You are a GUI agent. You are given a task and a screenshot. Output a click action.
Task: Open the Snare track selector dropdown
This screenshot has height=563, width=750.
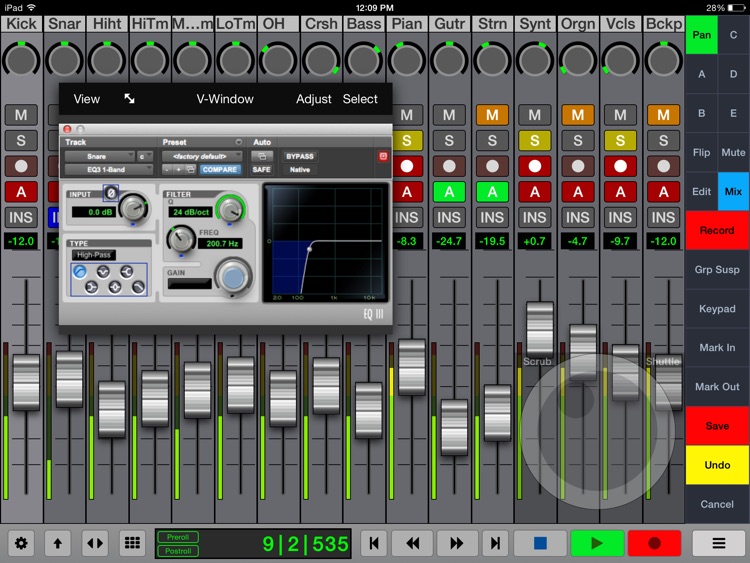tap(99, 156)
